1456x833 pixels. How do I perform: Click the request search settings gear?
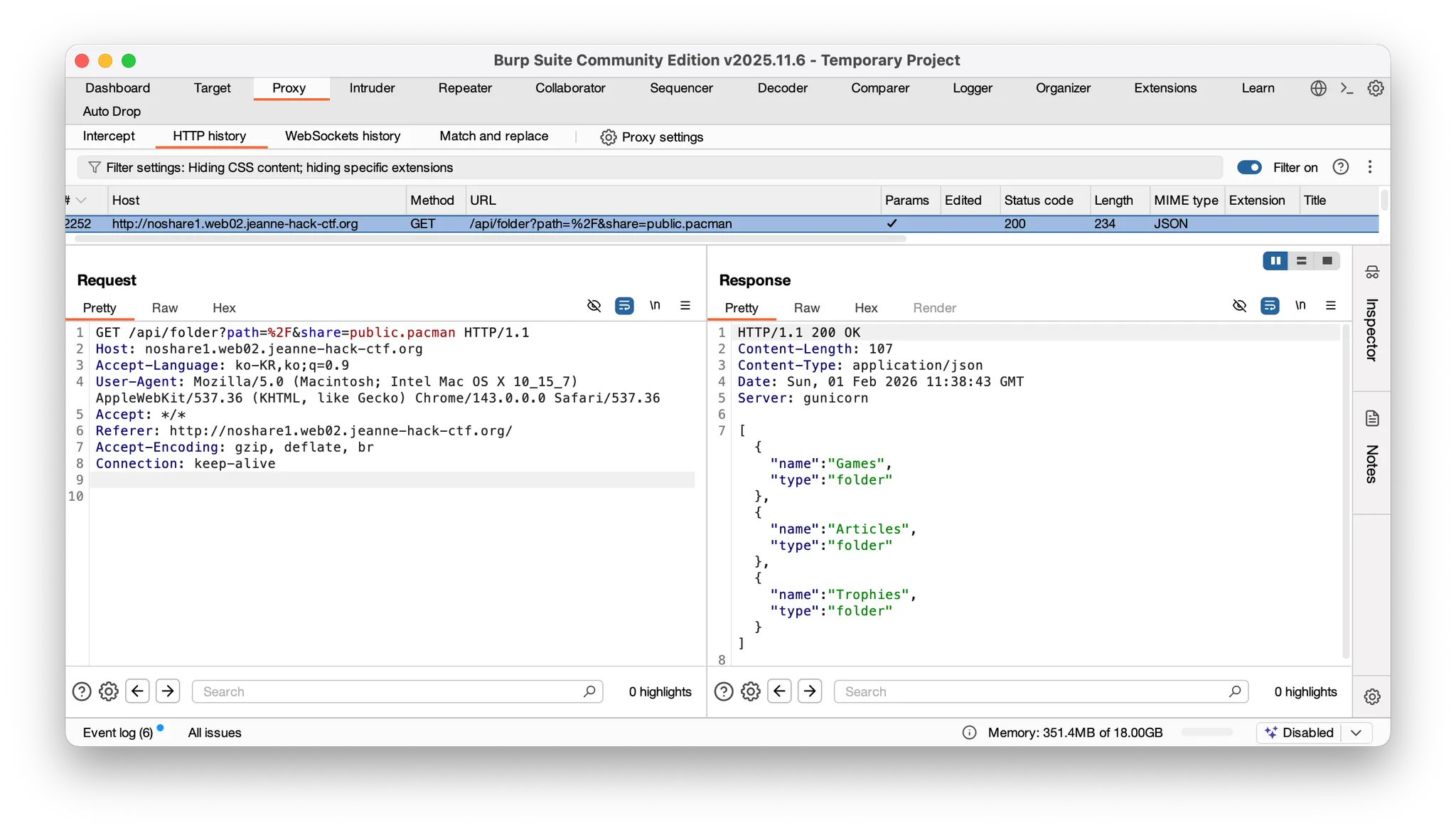(x=108, y=691)
